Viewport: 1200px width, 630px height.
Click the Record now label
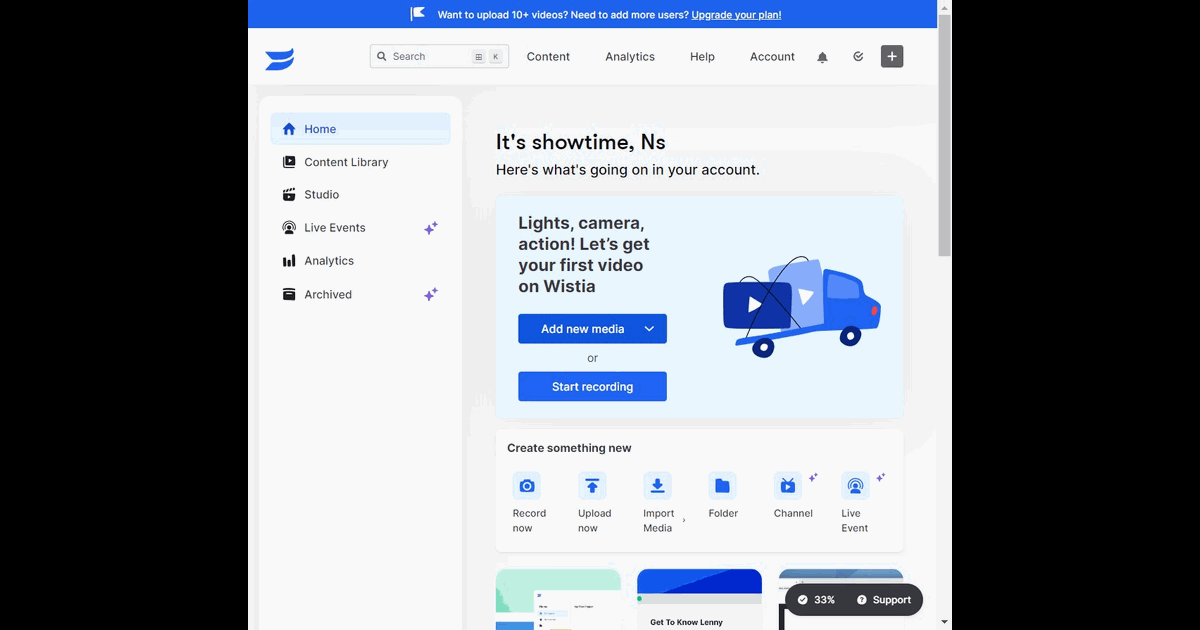coord(529,521)
